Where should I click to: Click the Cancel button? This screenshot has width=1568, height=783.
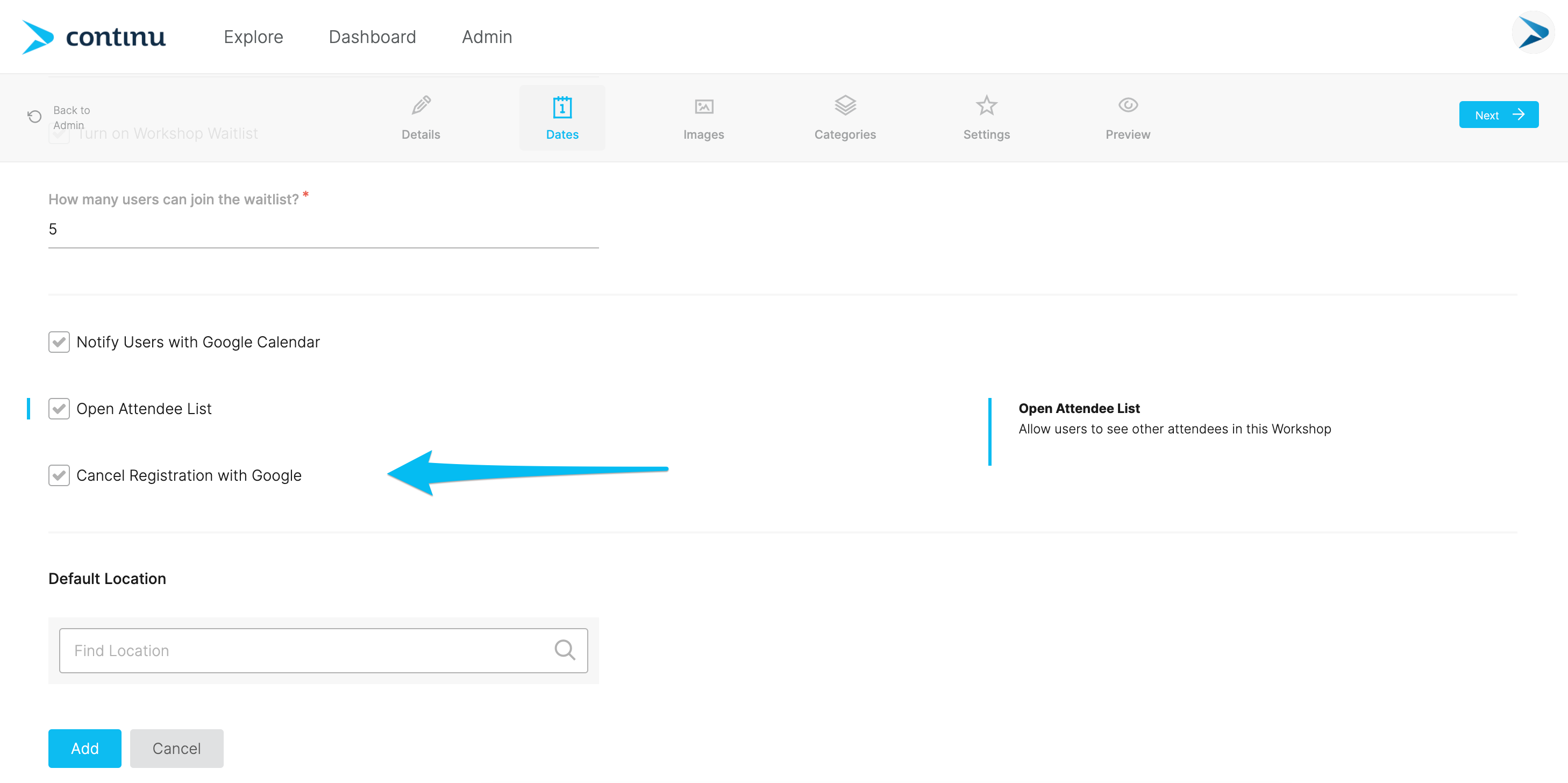[176, 748]
